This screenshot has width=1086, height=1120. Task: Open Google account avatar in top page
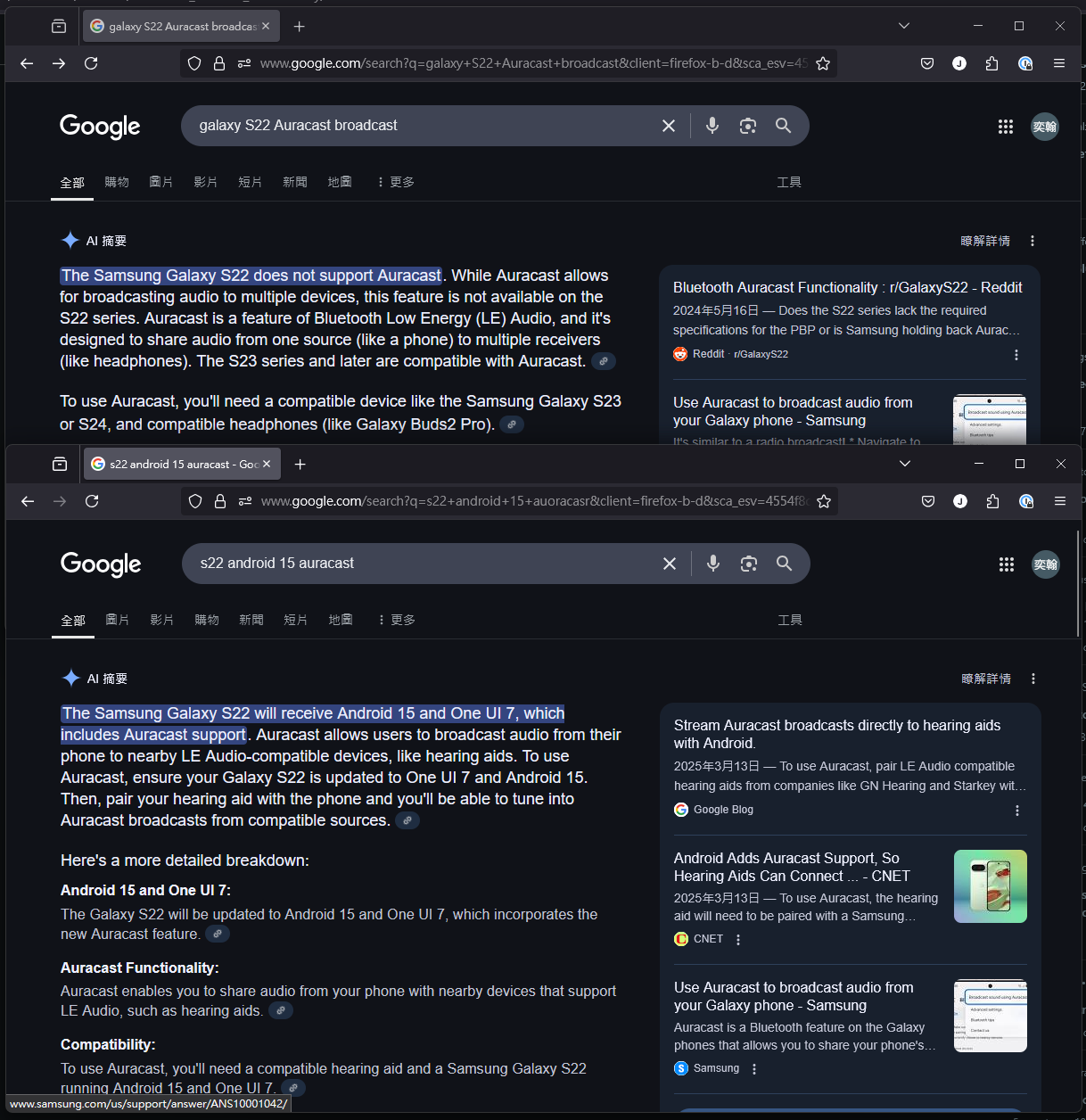(1045, 127)
